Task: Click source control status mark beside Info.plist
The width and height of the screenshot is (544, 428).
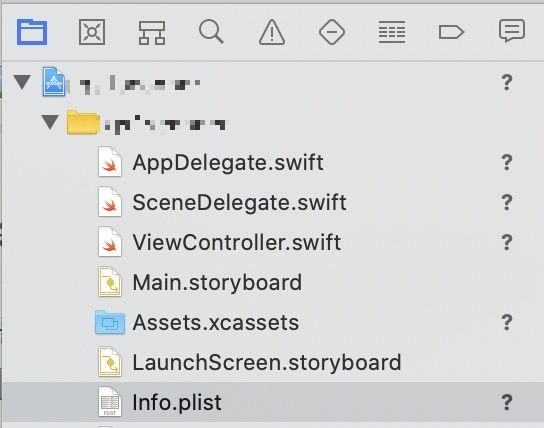Action: [507, 402]
